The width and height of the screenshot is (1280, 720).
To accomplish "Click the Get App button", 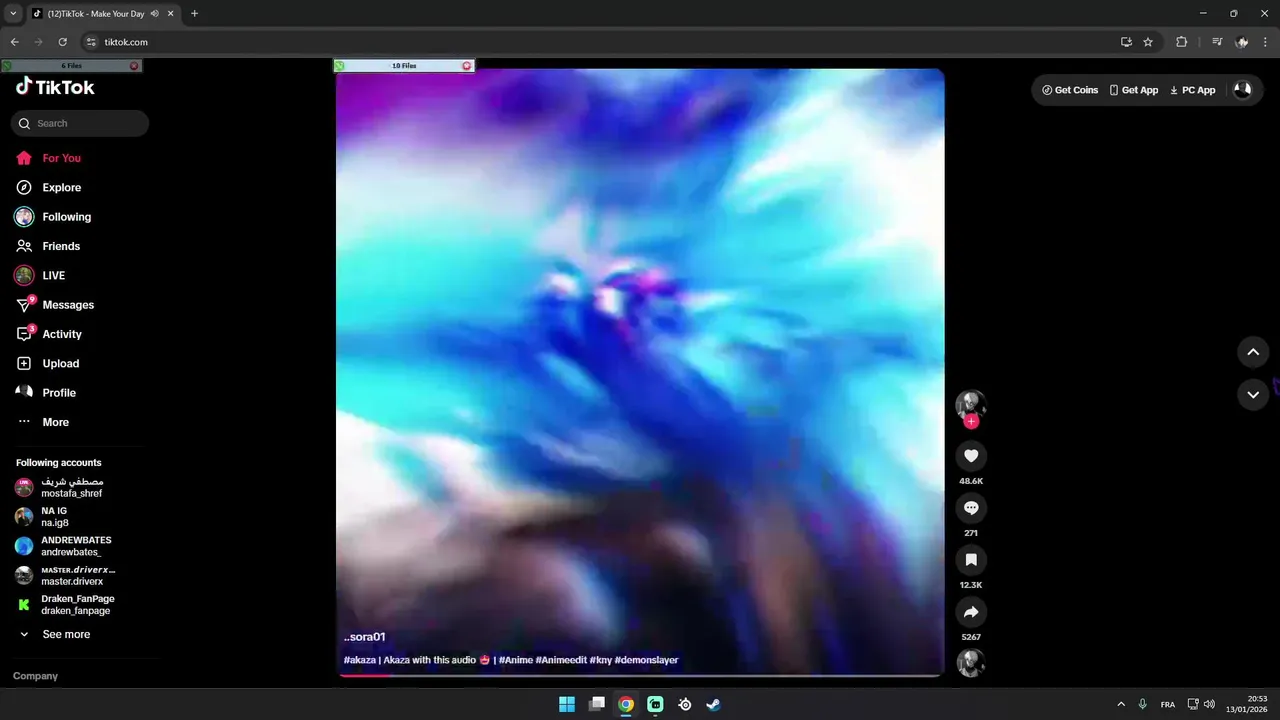I will pos(1134,90).
